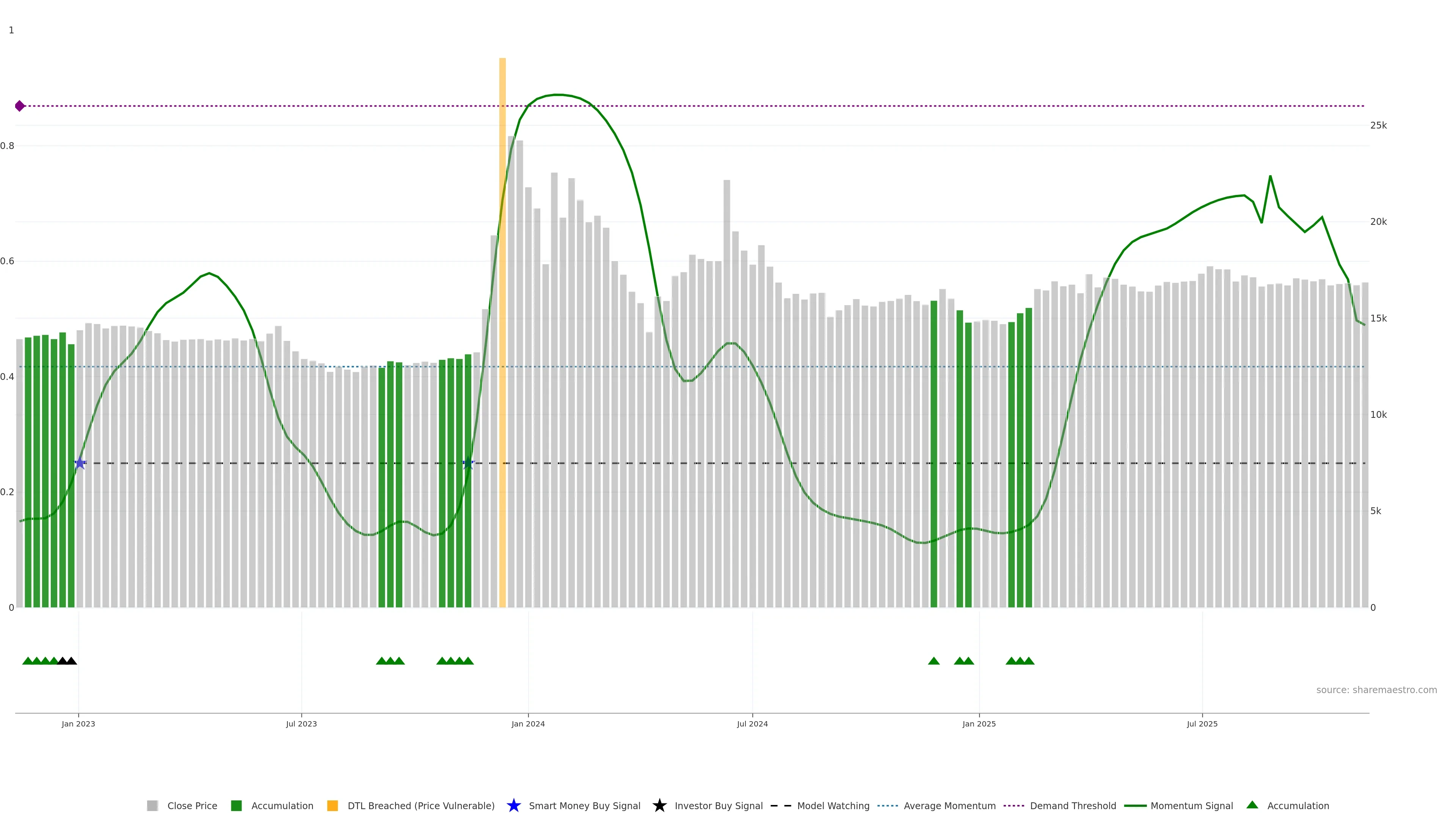Click the green Accumulation square legend swatch
Screen dimensions: 1456x819
[236, 805]
